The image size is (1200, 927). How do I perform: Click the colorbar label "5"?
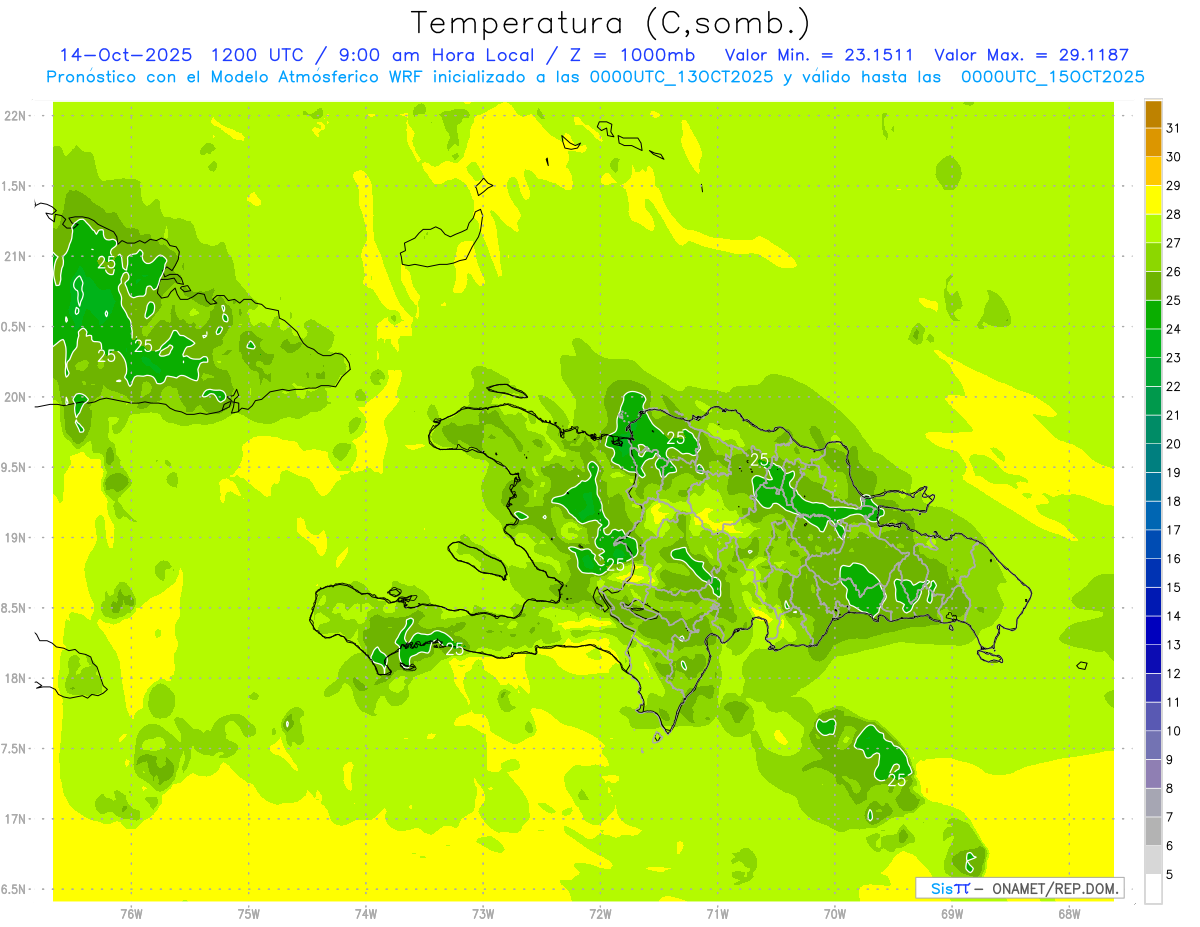1171,875
